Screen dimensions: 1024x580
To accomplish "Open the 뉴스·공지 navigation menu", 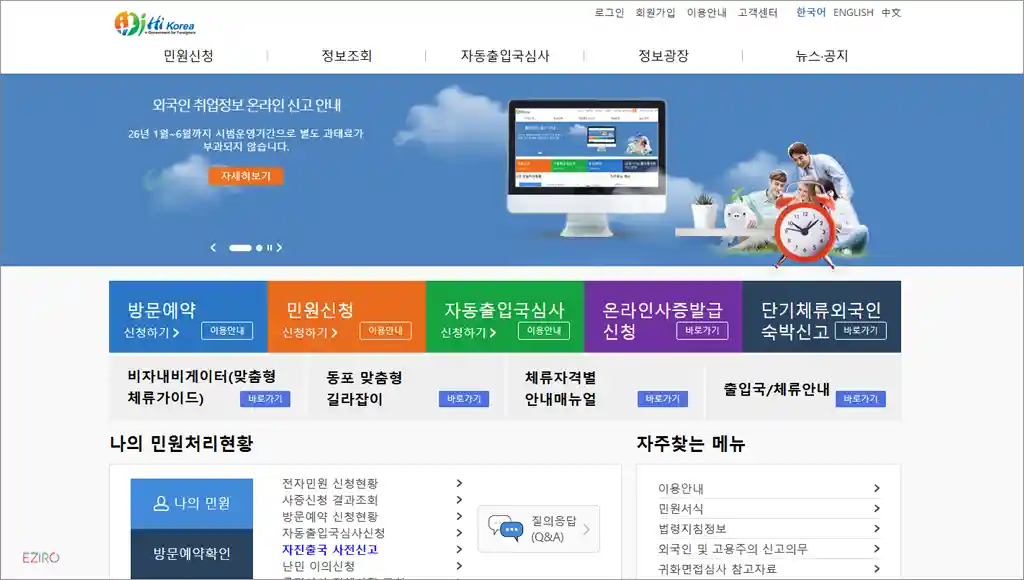I will 822,56.
